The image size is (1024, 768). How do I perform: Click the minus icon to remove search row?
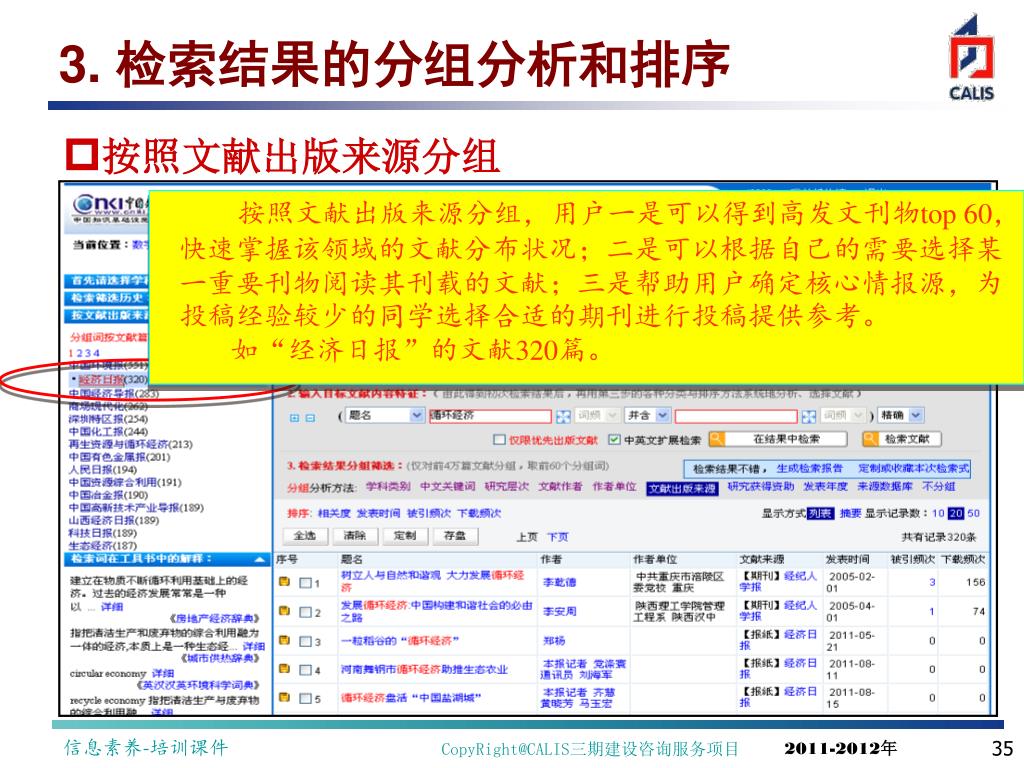(x=310, y=418)
